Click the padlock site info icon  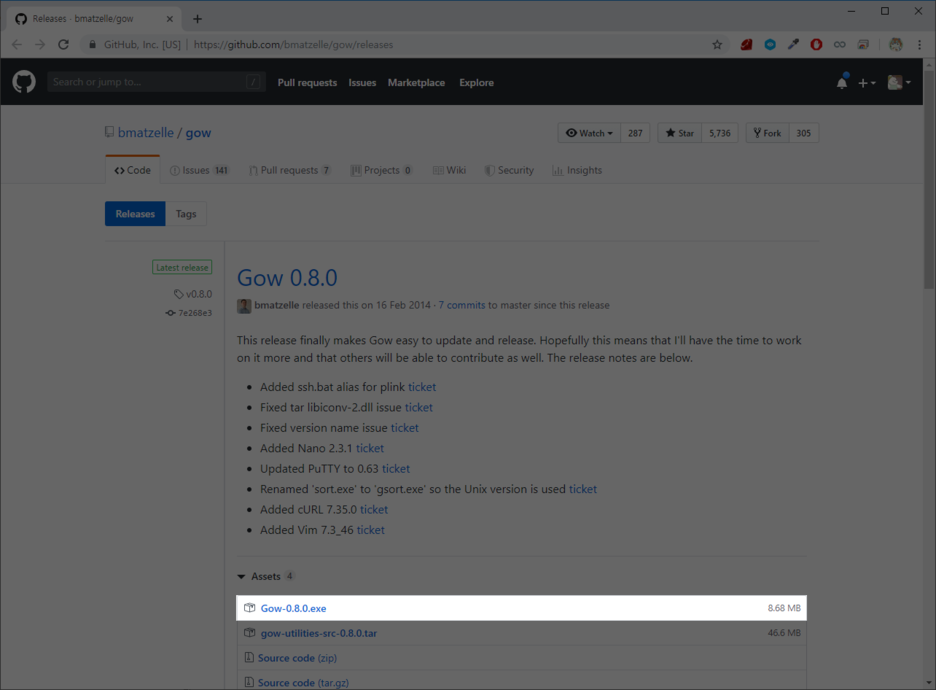pos(92,45)
